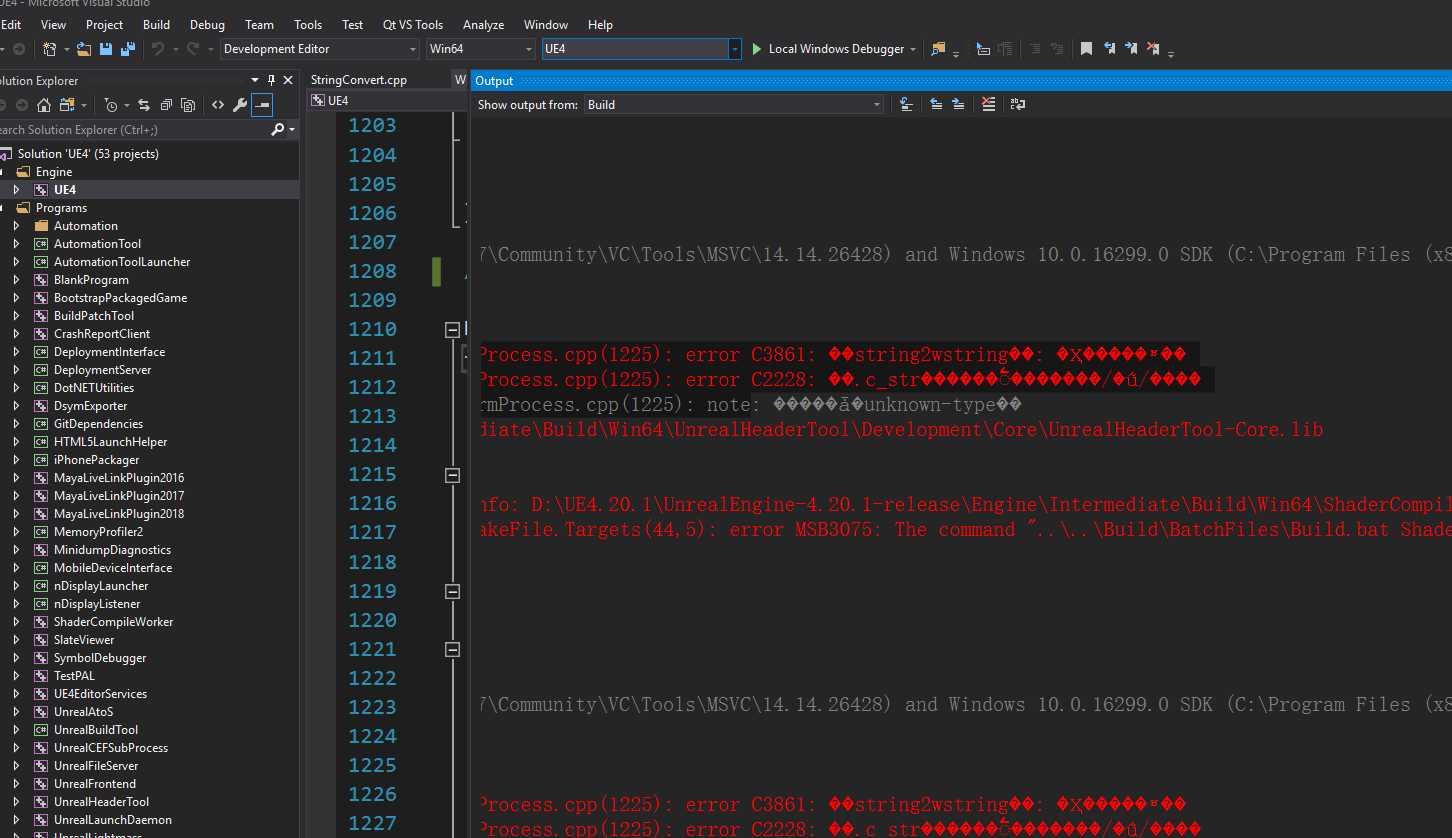Click Switch Views icon in Solution Explorer

(67, 105)
